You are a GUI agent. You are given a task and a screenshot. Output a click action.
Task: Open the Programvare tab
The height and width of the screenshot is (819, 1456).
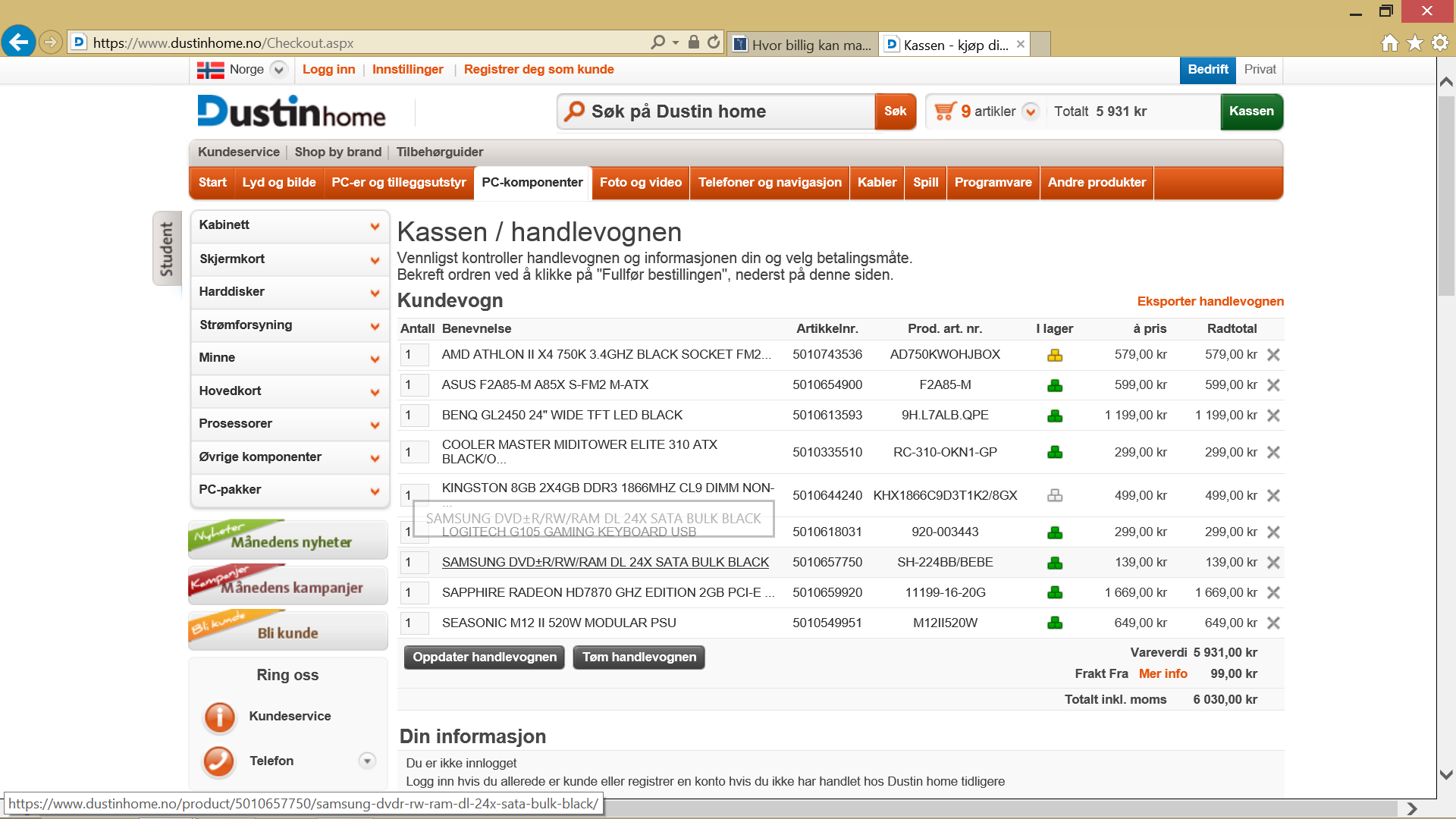coord(993,183)
